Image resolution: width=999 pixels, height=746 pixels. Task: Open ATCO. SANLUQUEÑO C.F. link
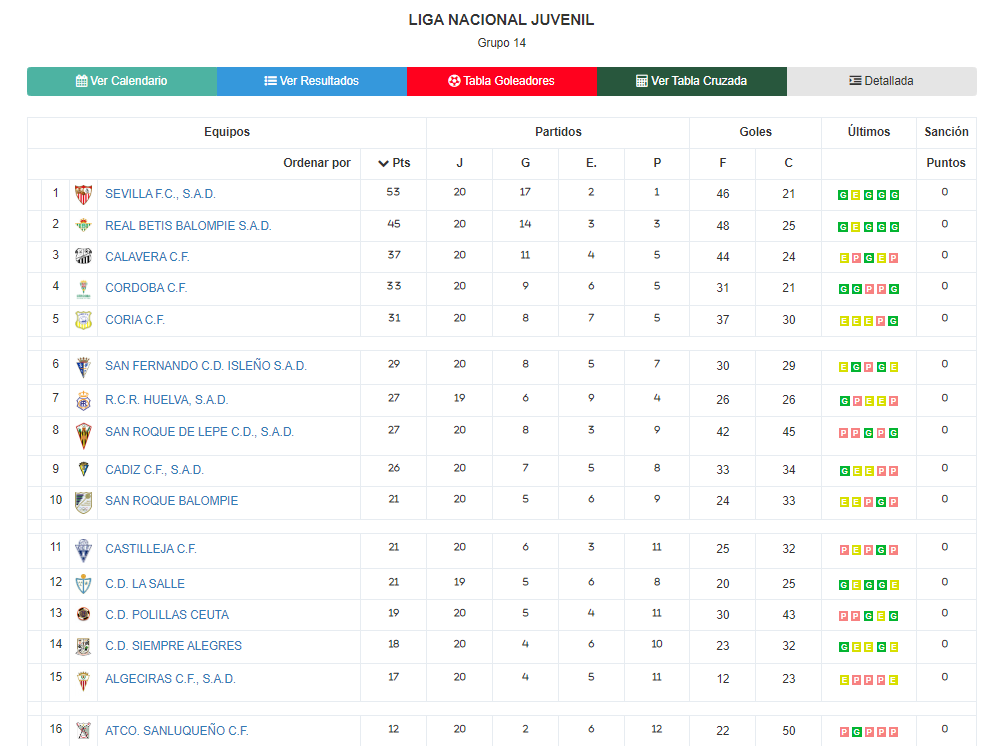coord(176,731)
